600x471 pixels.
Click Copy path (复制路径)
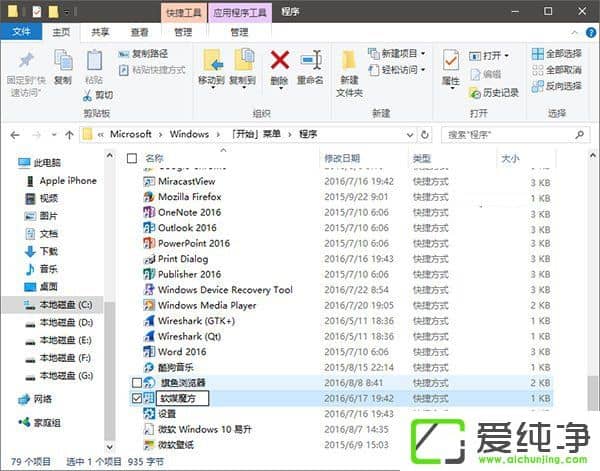[x=143, y=54]
